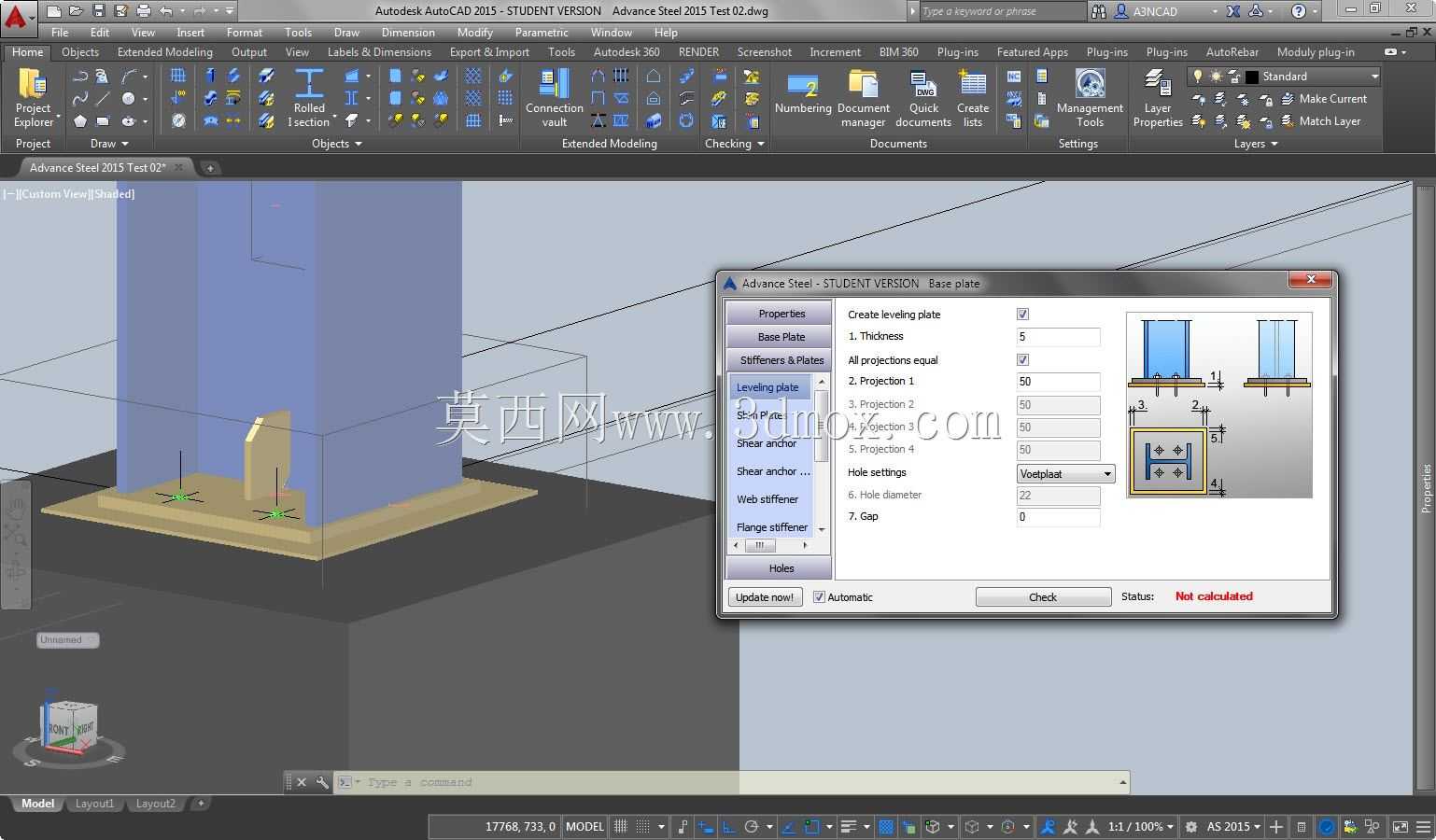This screenshot has height=840, width=1436.
Task: Expand the Checking panel
Action: (x=735, y=144)
